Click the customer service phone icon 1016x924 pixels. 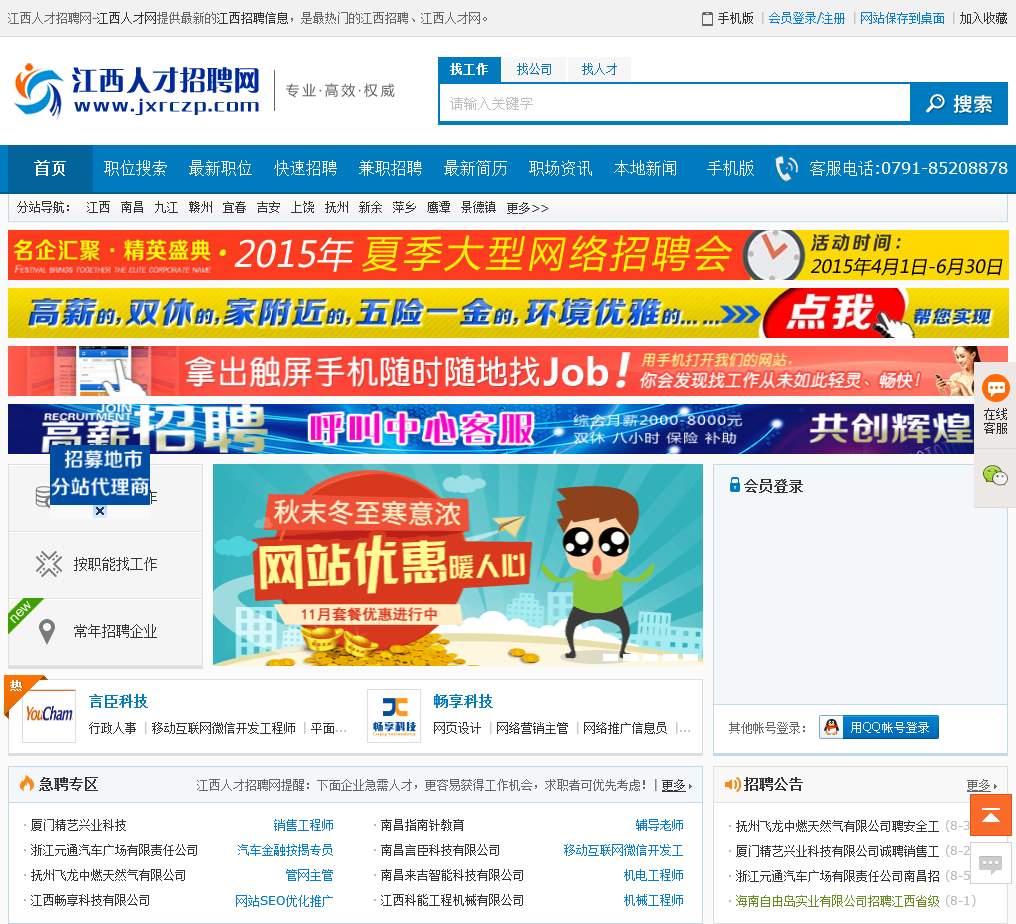(786, 168)
